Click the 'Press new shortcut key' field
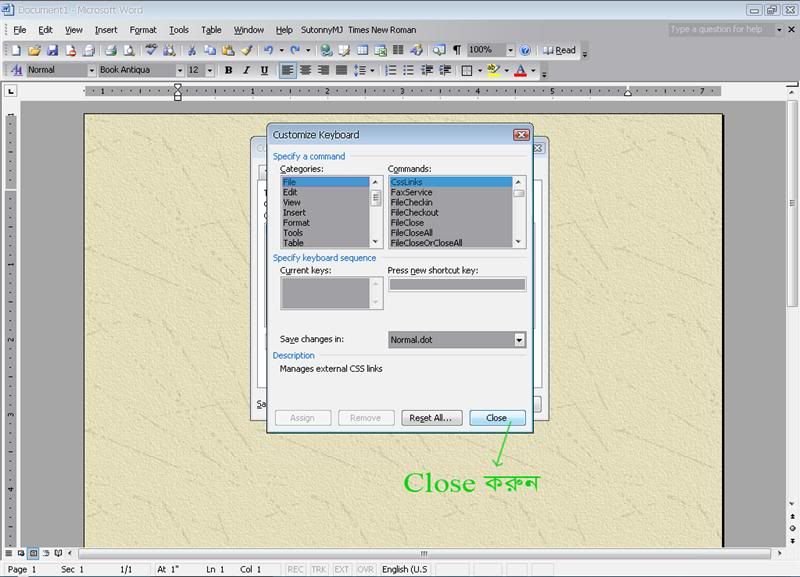This screenshot has height=577, width=800. [456, 285]
